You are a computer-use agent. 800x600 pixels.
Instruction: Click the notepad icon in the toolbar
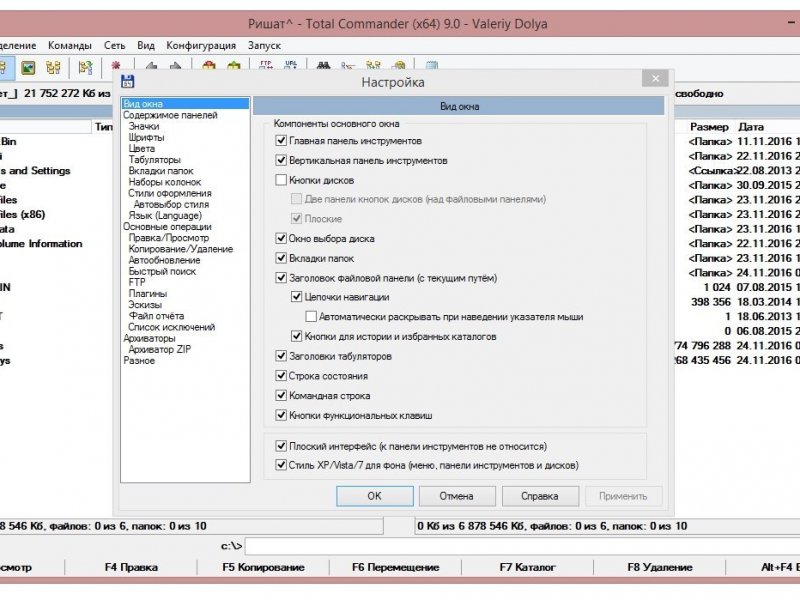point(432,65)
